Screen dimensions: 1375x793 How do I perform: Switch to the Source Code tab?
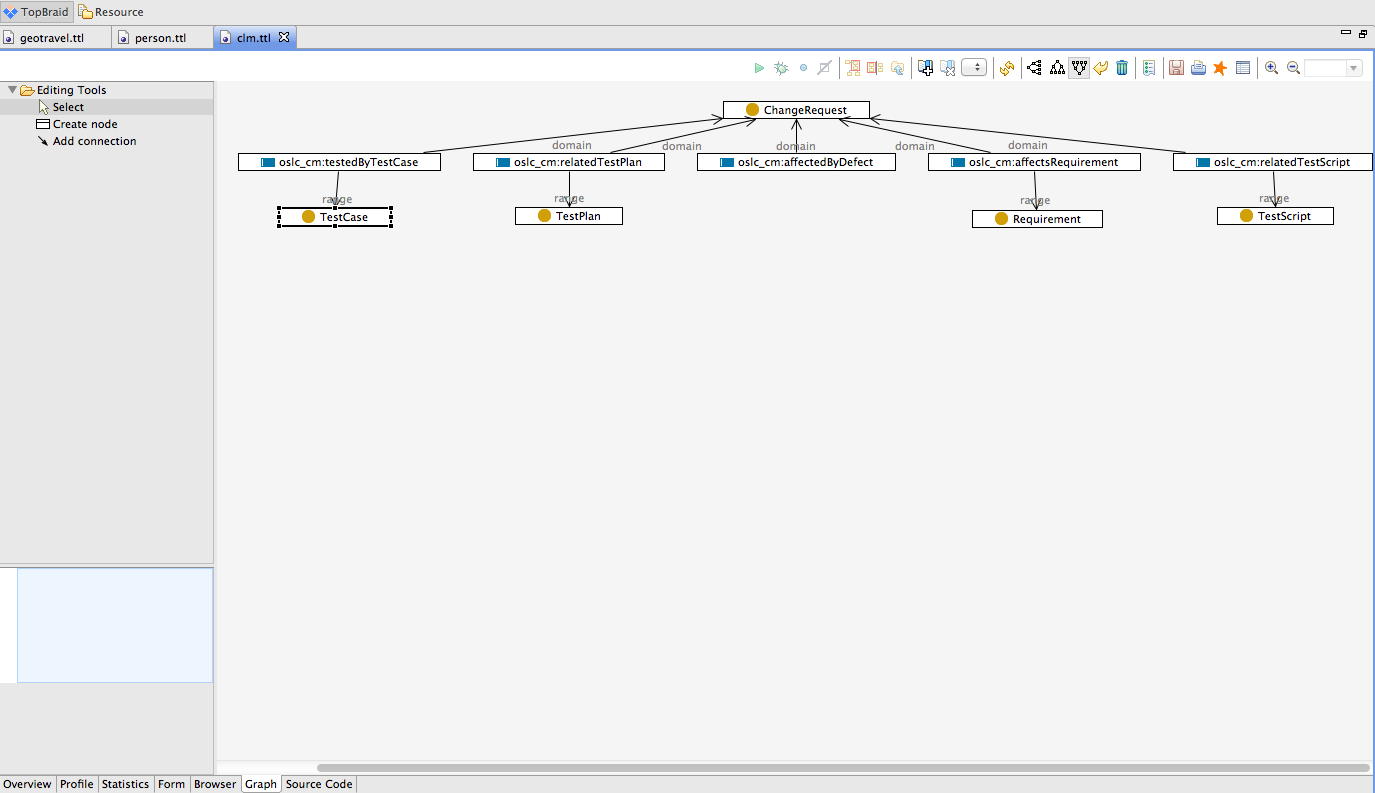pos(319,784)
